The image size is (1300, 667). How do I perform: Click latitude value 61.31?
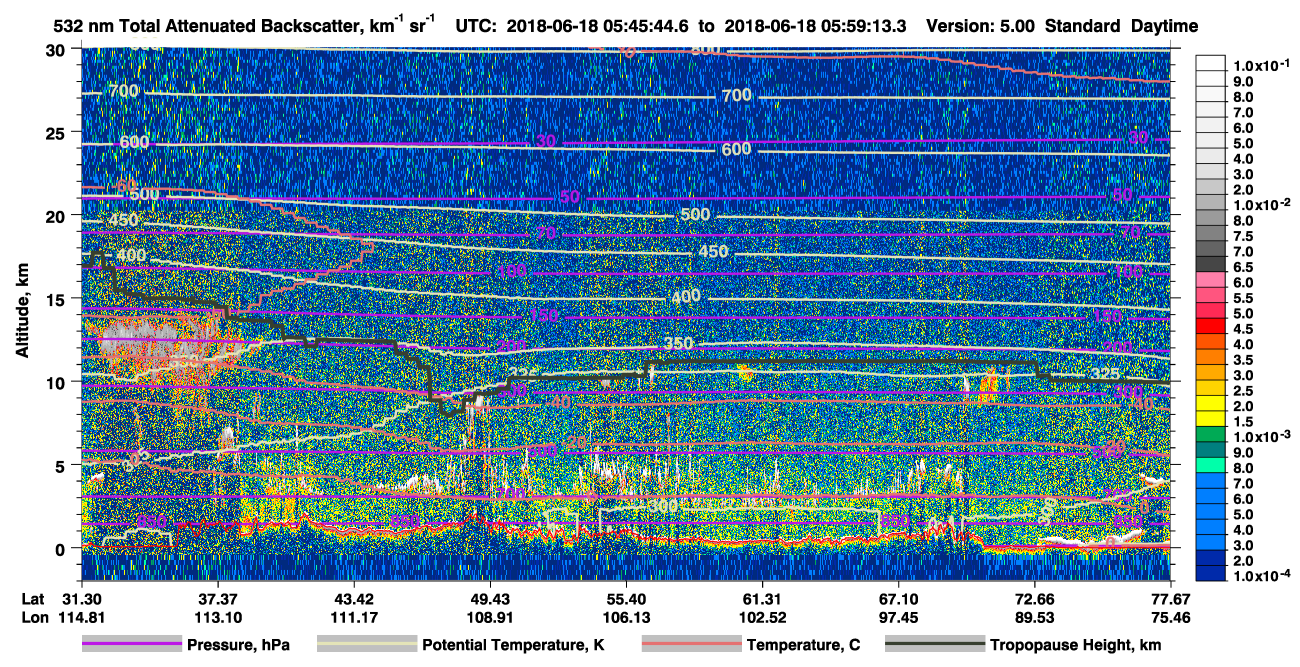(x=762, y=598)
